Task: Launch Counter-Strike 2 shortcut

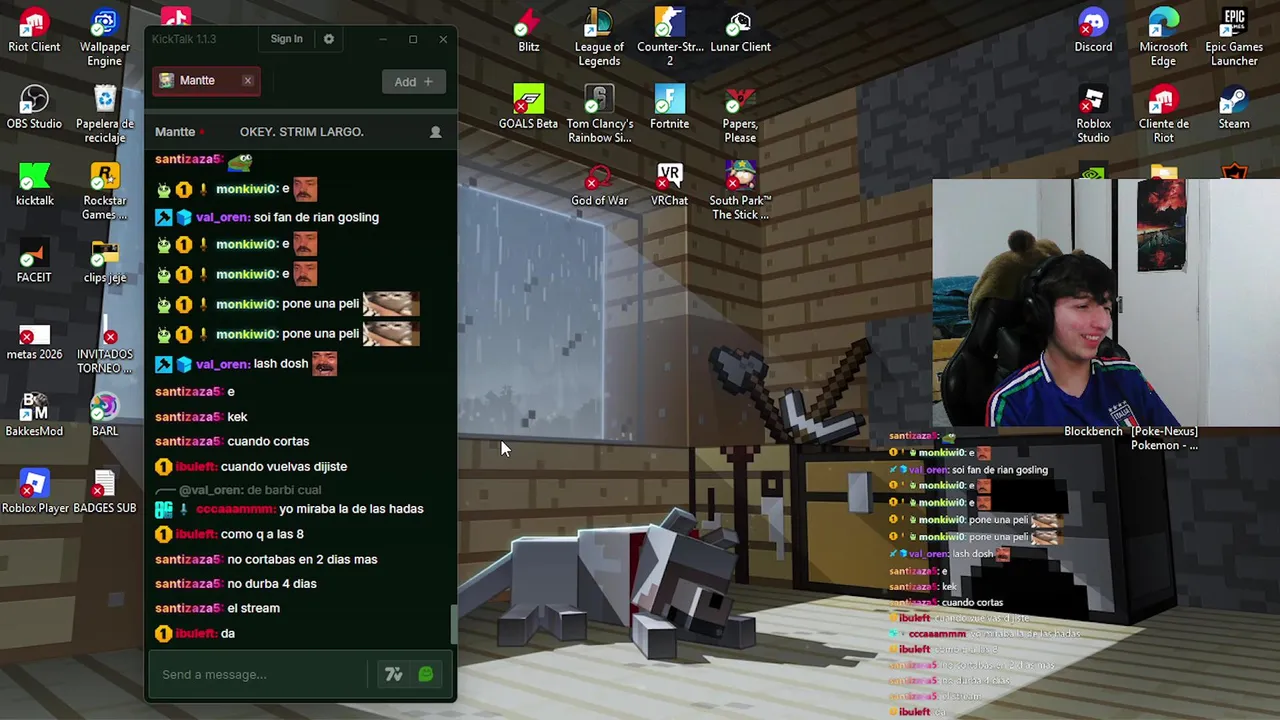Action: 670,37
